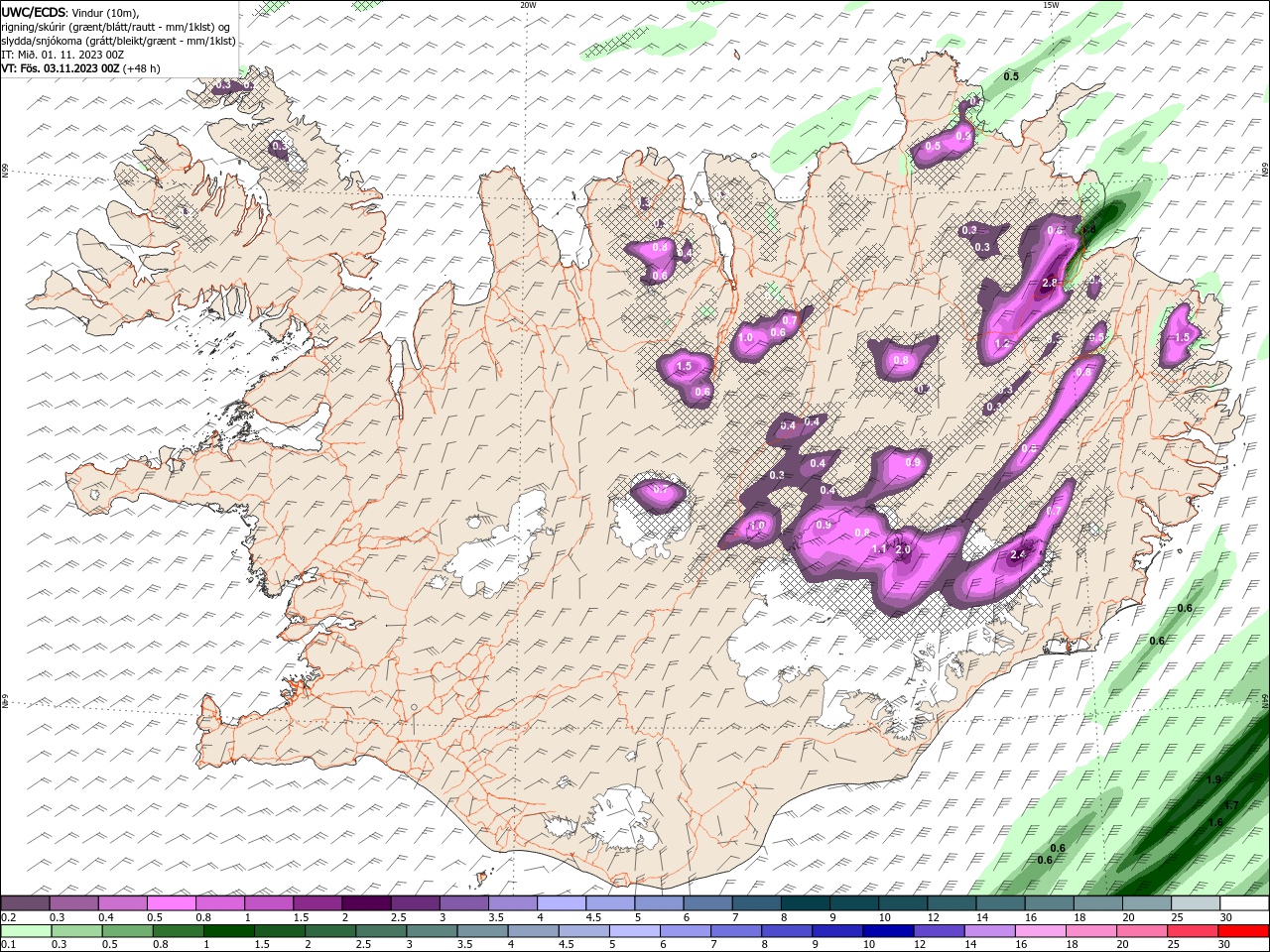Select the light violet swatch between 14 and 16, lower row

tap(989, 931)
